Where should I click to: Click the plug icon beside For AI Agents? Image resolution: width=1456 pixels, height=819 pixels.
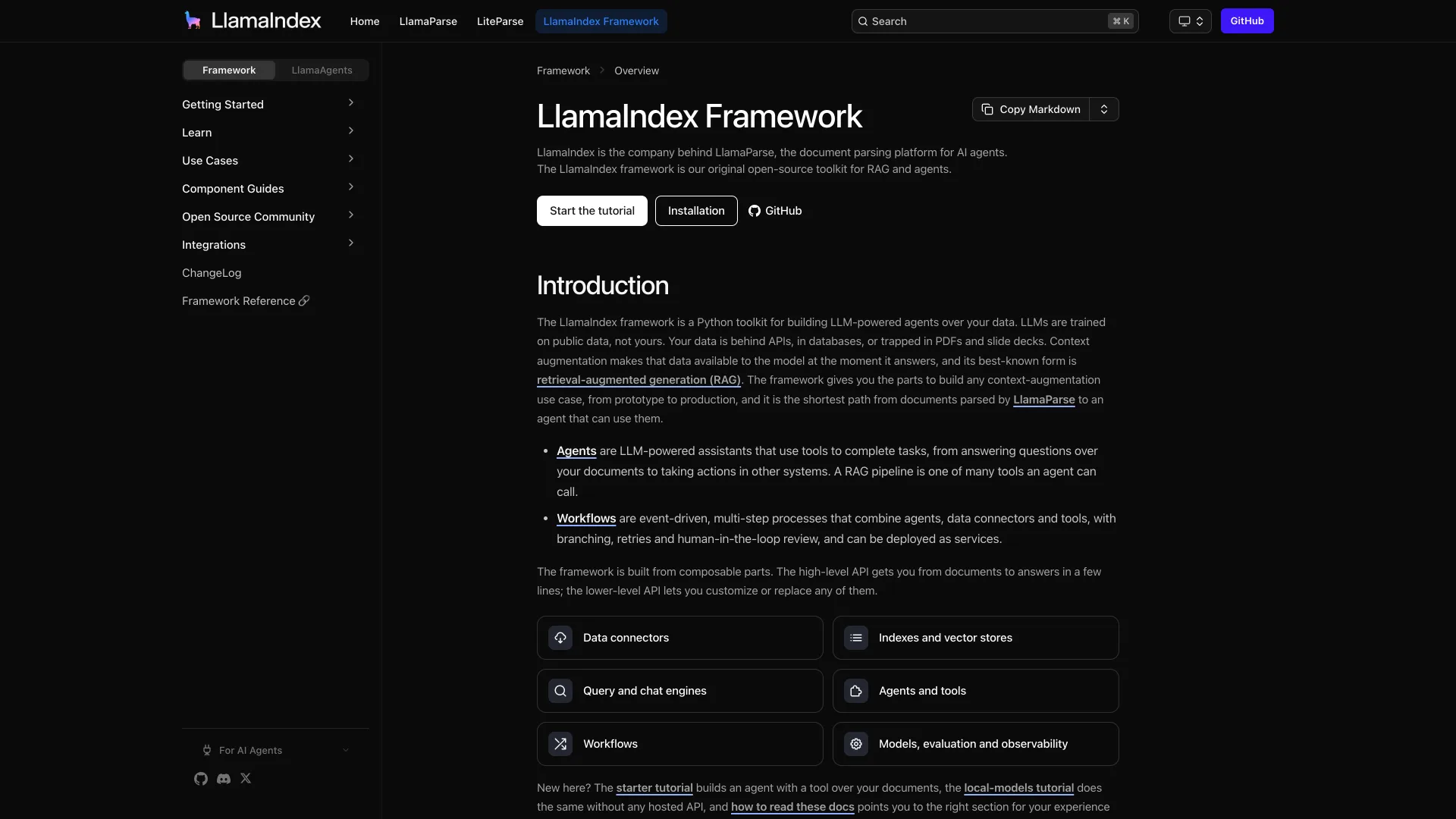click(207, 751)
